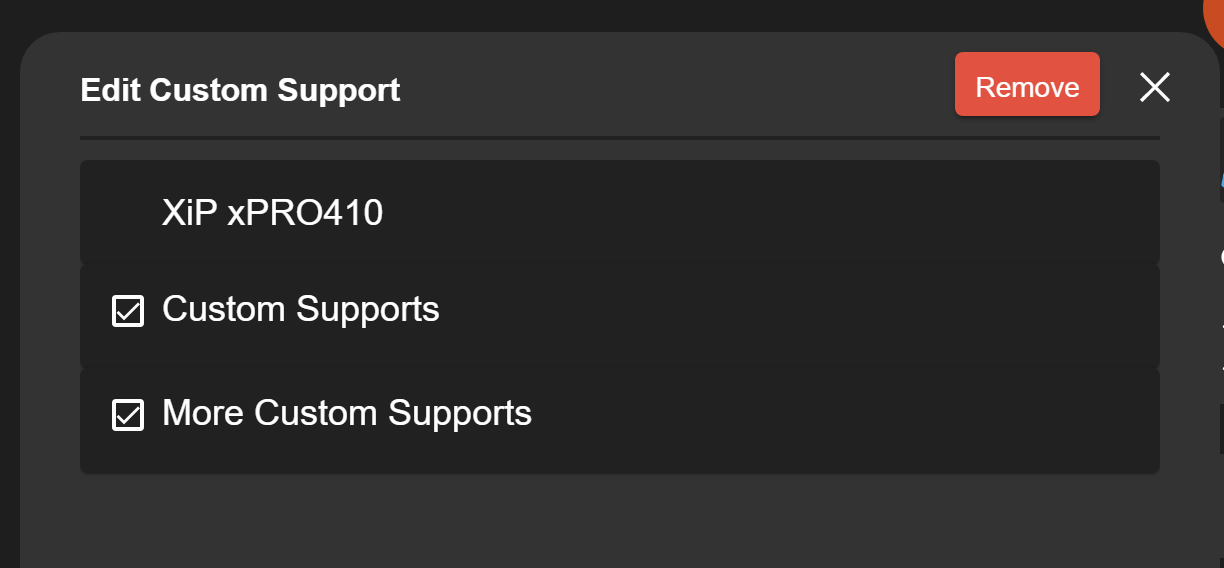Toggle the Custom Supports checkbox
Viewport: 1224px width, 568px height.
pos(127,311)
